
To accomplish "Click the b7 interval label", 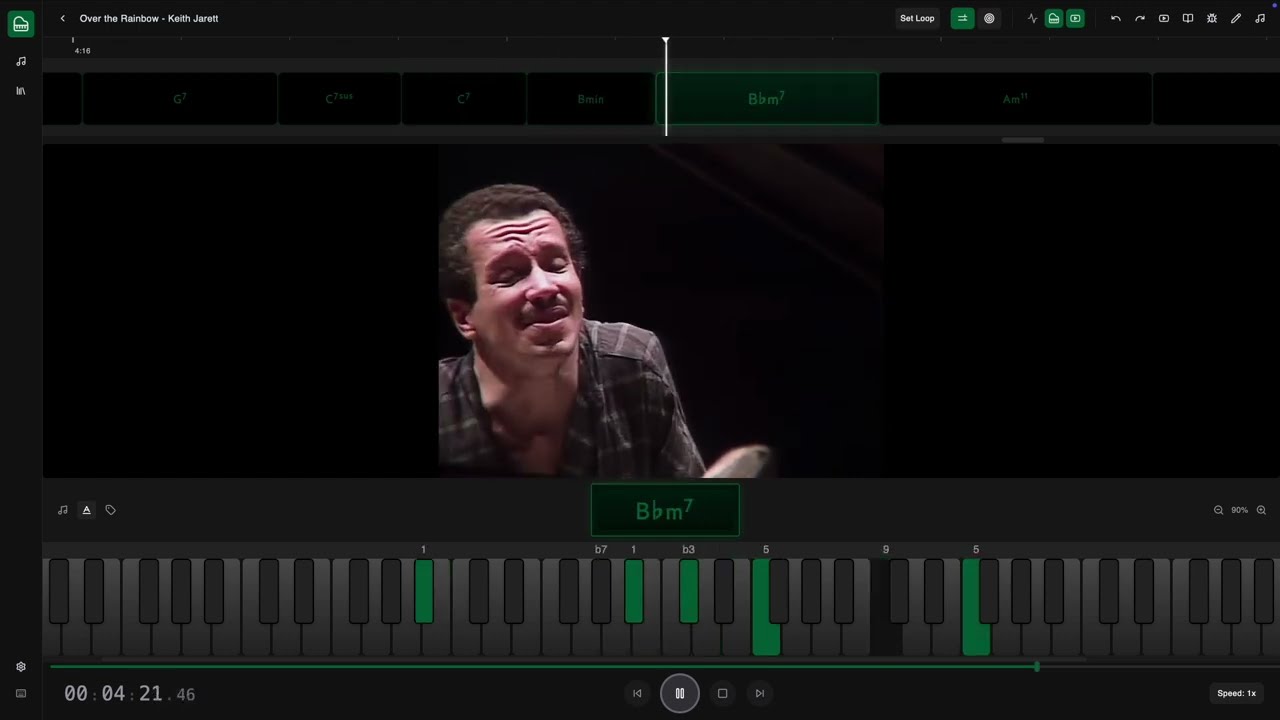I will (601, 550).
